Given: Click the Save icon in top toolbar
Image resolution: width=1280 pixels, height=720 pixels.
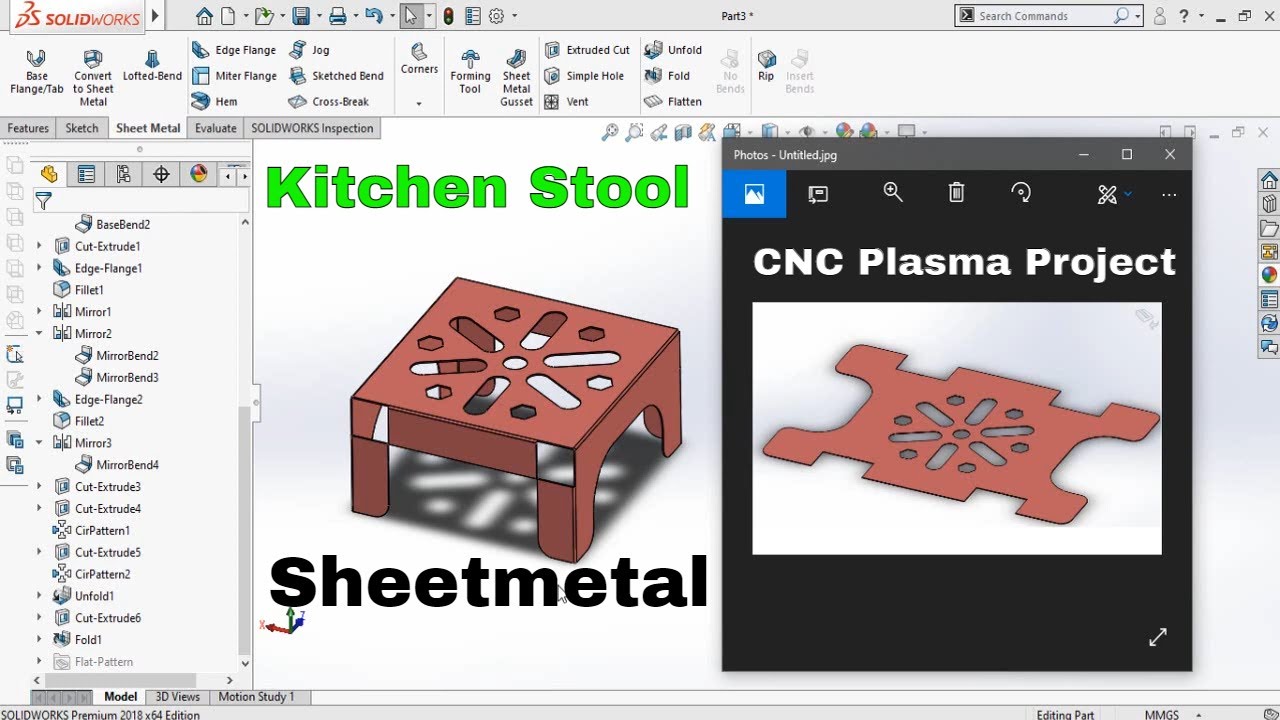Looking at the screenshot, I should pos(300,15).
